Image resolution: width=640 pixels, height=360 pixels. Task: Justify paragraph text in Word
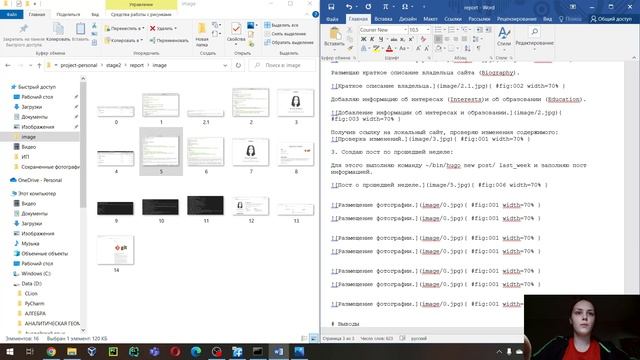[x=464, y=39]
